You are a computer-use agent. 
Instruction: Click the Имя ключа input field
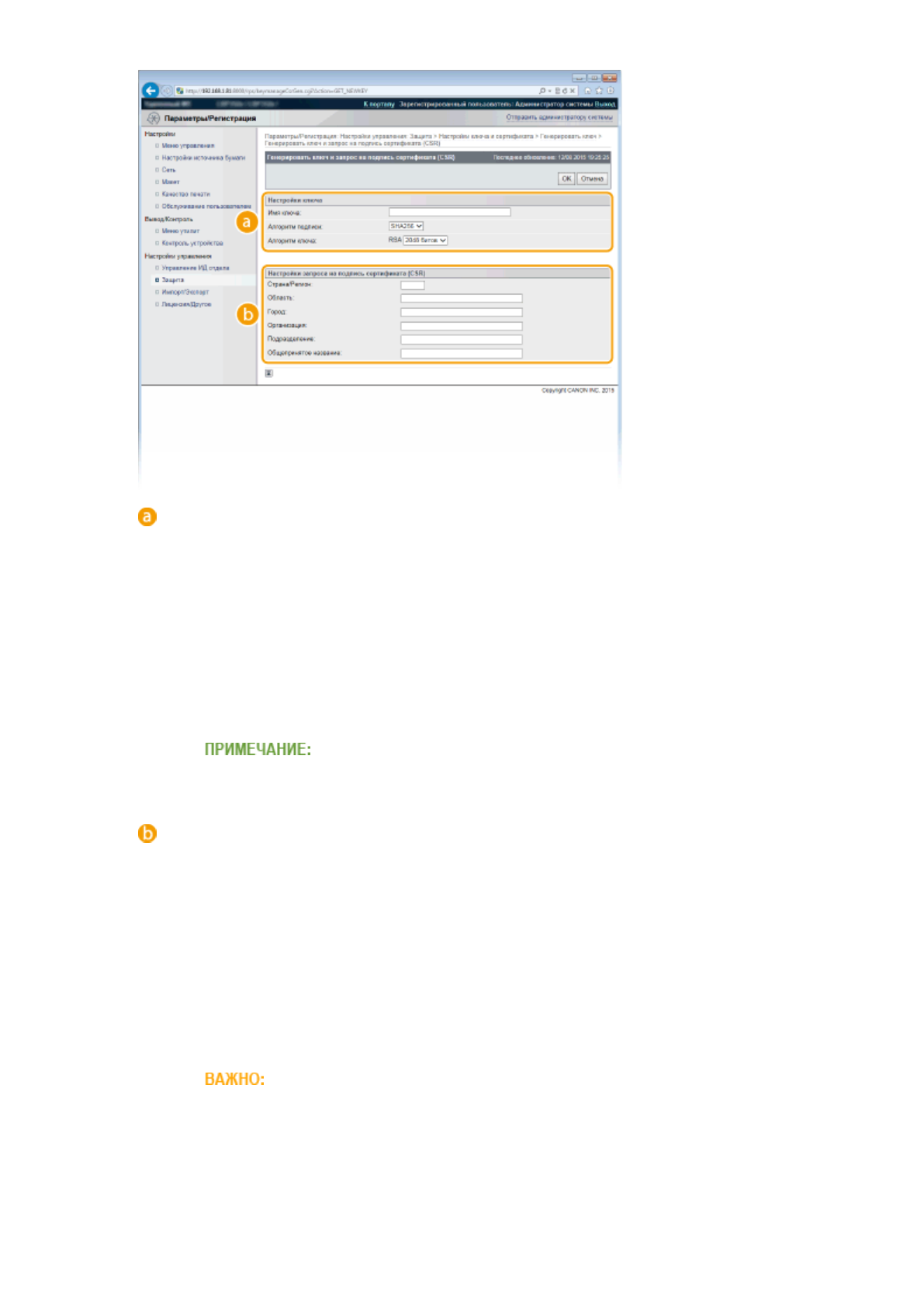click(x=449, y=213)
